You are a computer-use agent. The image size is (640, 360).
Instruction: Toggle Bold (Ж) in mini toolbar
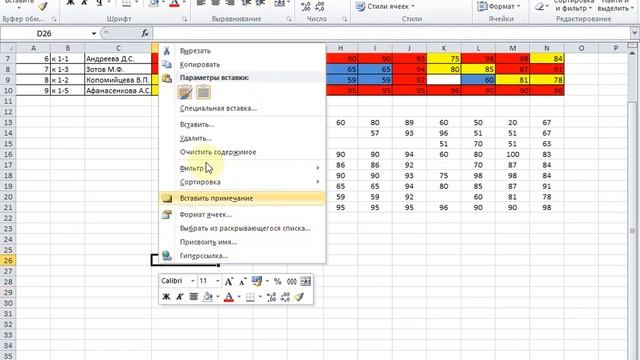point(166,297)
